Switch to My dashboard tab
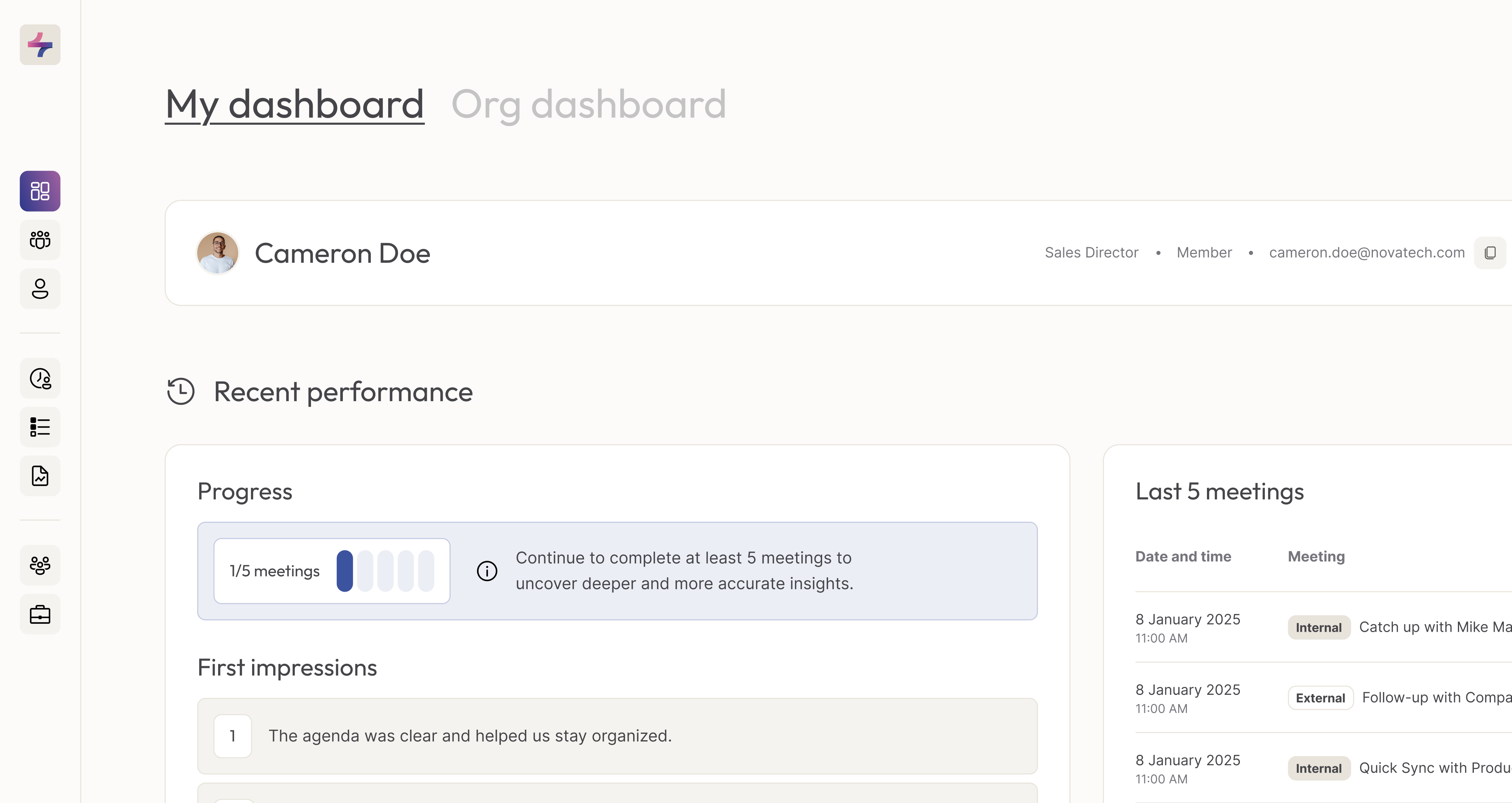1512x803 pixels. 295,104
